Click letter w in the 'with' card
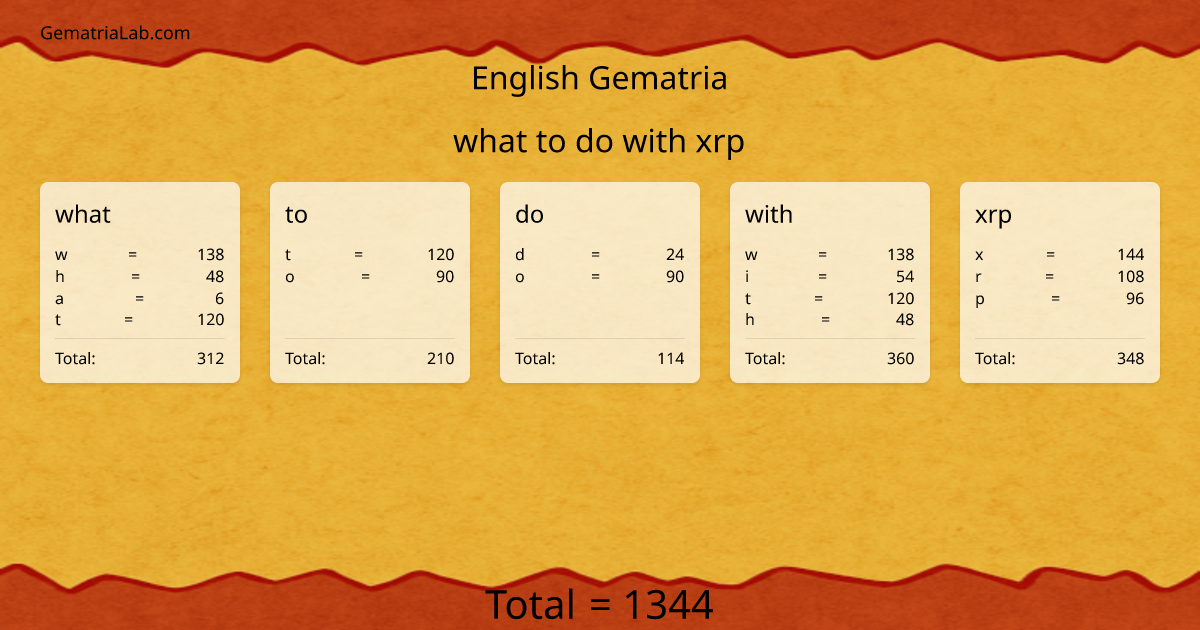This screenshot has width=1200, height=630. point(751,255)
